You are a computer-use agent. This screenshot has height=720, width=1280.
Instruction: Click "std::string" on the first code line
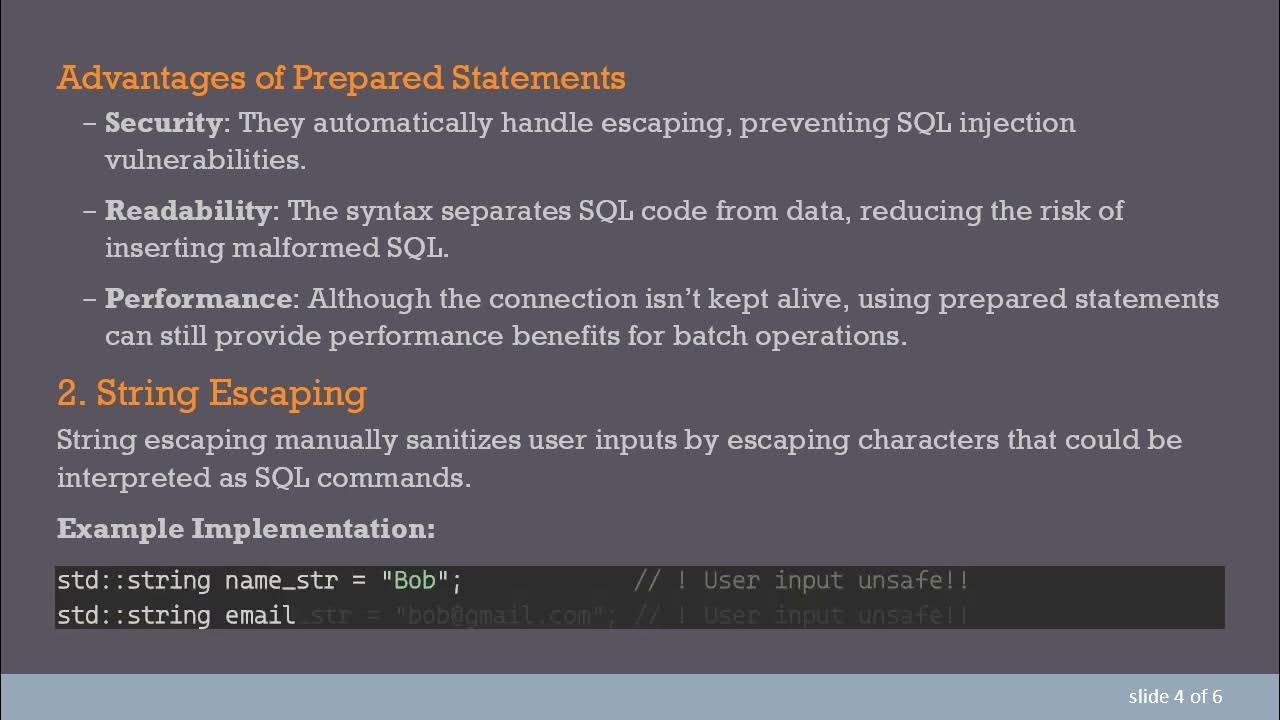click(133, 581)
